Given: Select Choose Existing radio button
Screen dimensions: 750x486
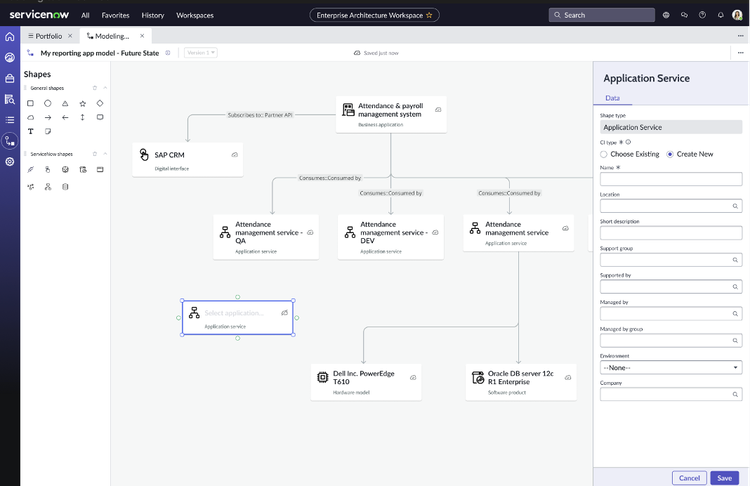Looking at the screenshot, I should [604, 154].
